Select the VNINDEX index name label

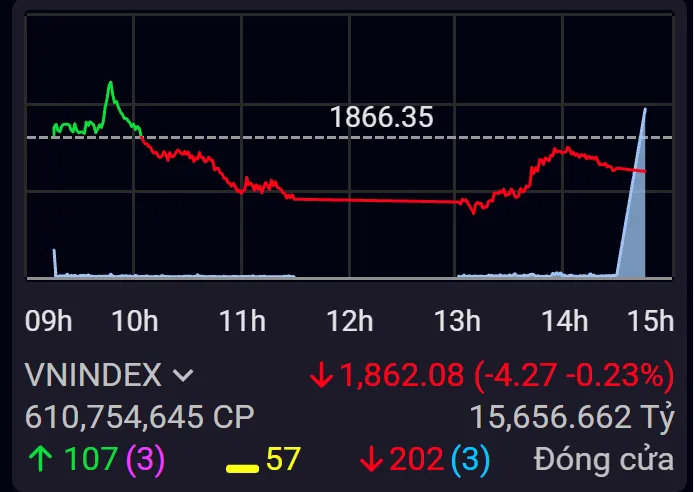pyautogui.click(x=93, y=375)
